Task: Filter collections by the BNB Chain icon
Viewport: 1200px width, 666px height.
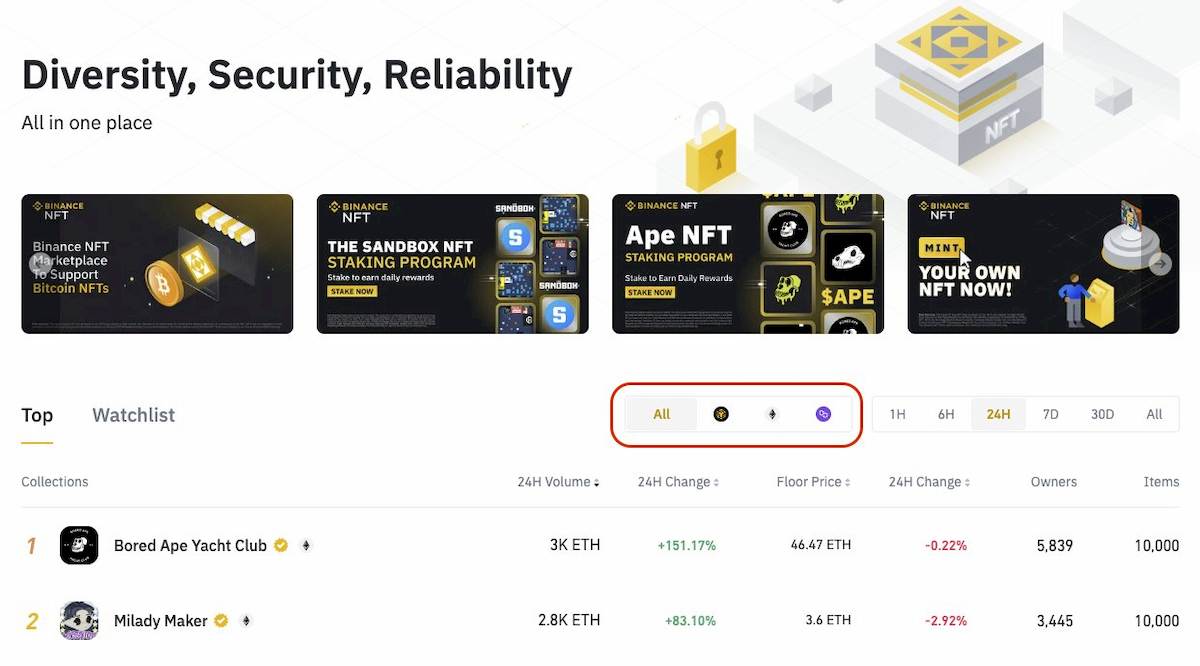Action: [x=720, y=413]
